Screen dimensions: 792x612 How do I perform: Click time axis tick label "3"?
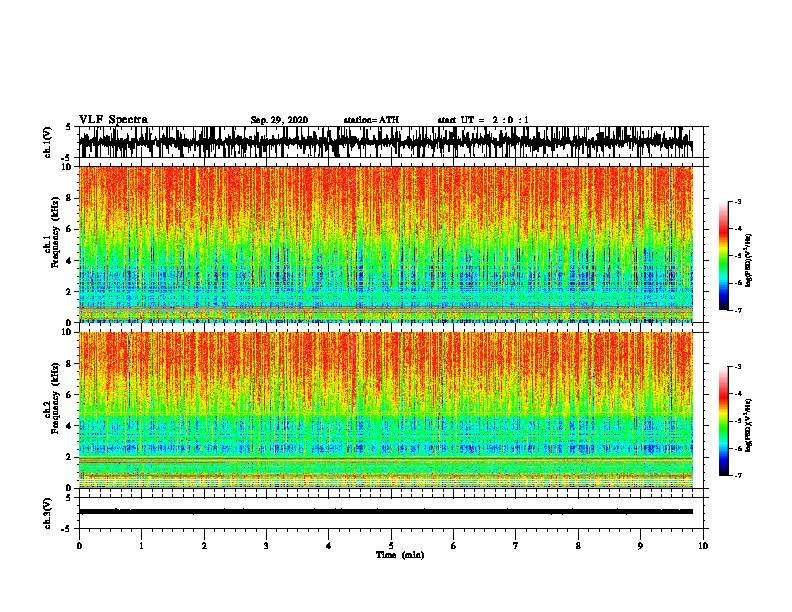coord(266,546)
